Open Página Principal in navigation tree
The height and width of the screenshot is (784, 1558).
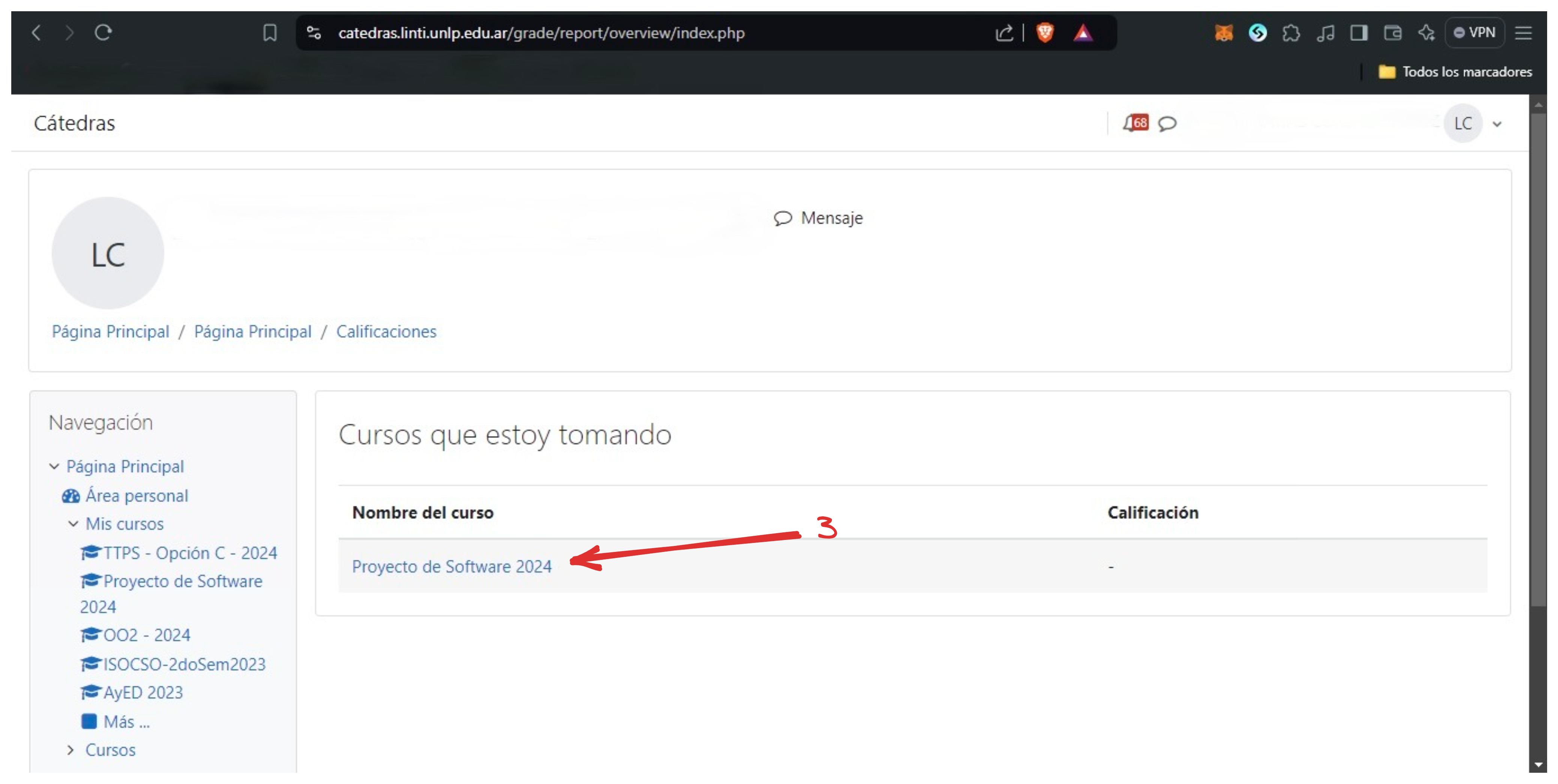click(125, 466)
